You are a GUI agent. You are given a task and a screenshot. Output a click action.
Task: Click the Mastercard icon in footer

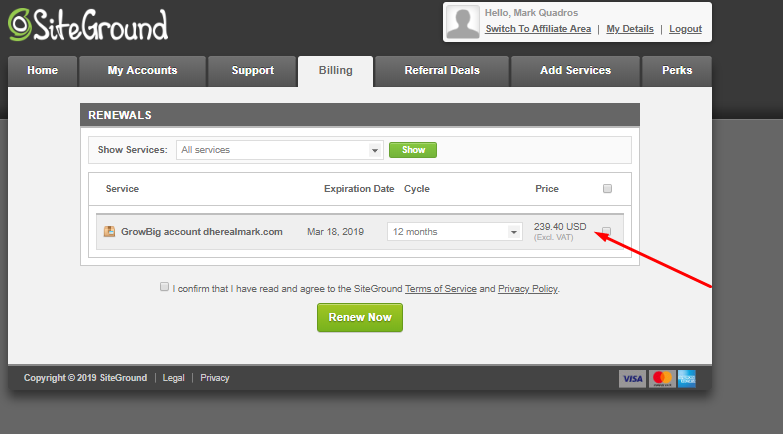click(x=662, y=379)
